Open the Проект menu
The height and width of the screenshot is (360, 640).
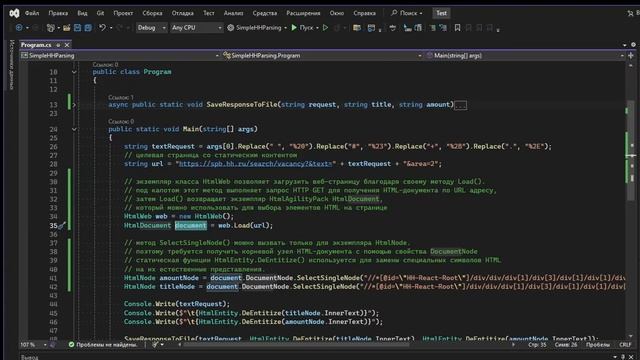[123, 13]
